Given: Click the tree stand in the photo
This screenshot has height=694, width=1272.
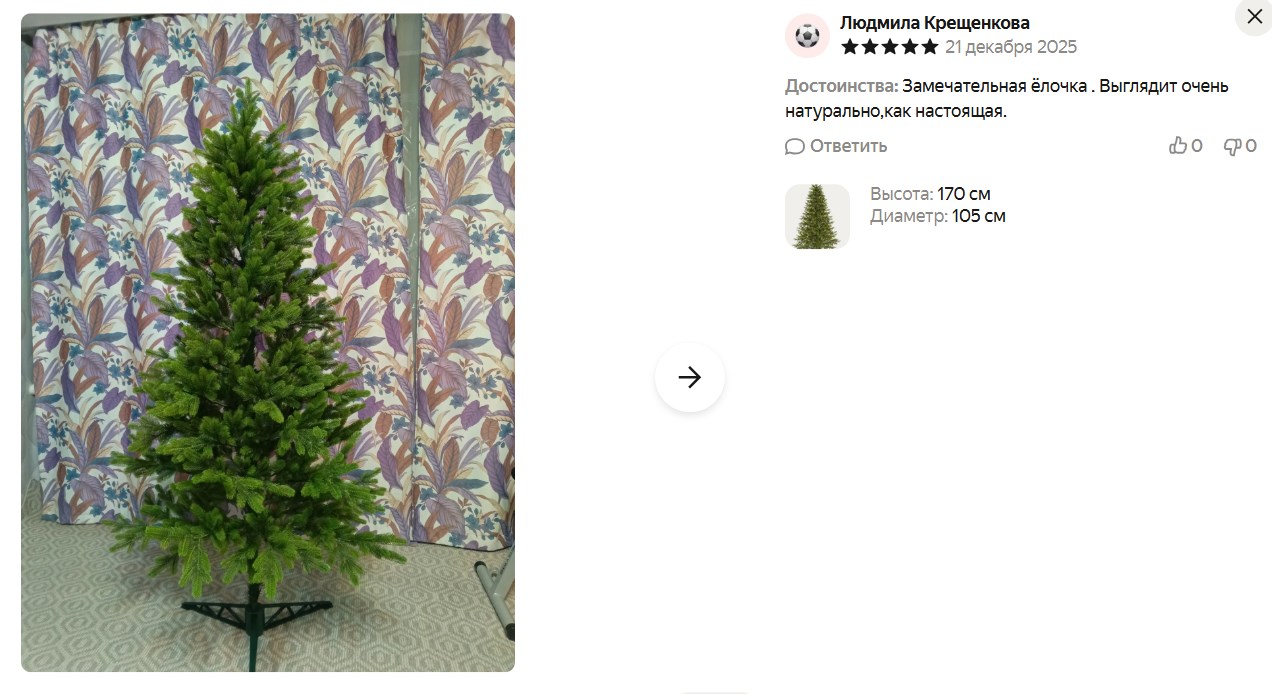Looking at the screenshot, I should point(257,620).
